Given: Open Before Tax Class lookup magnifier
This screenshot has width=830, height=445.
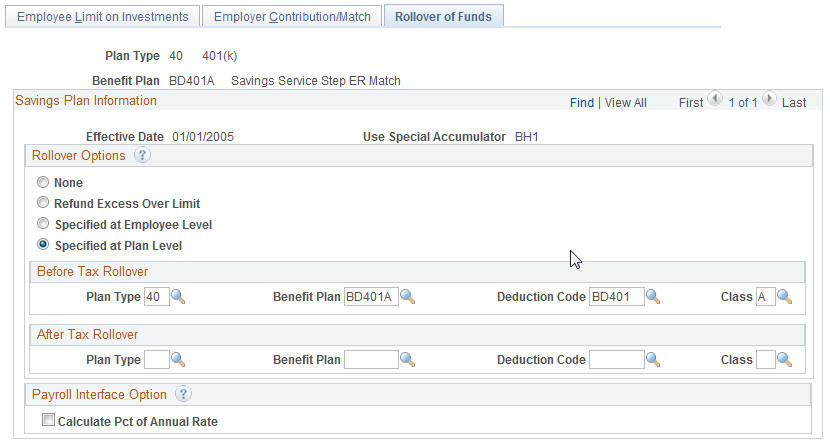Looking at the screenshot, I should 784,297.
